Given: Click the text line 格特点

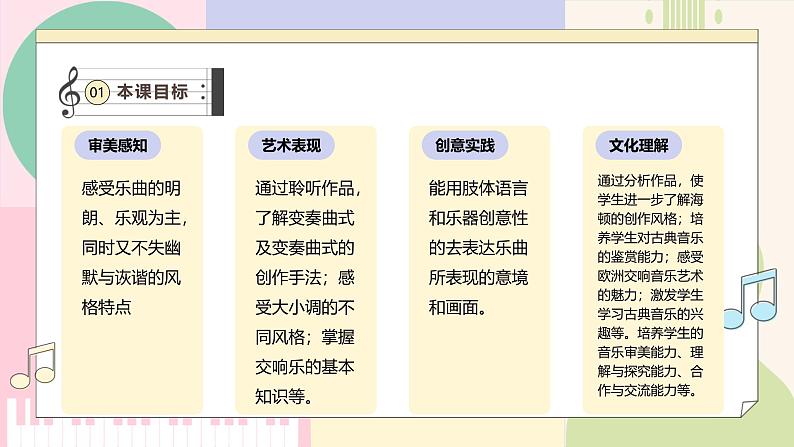Looking at the screenshot, I should [x=106, y=307].
